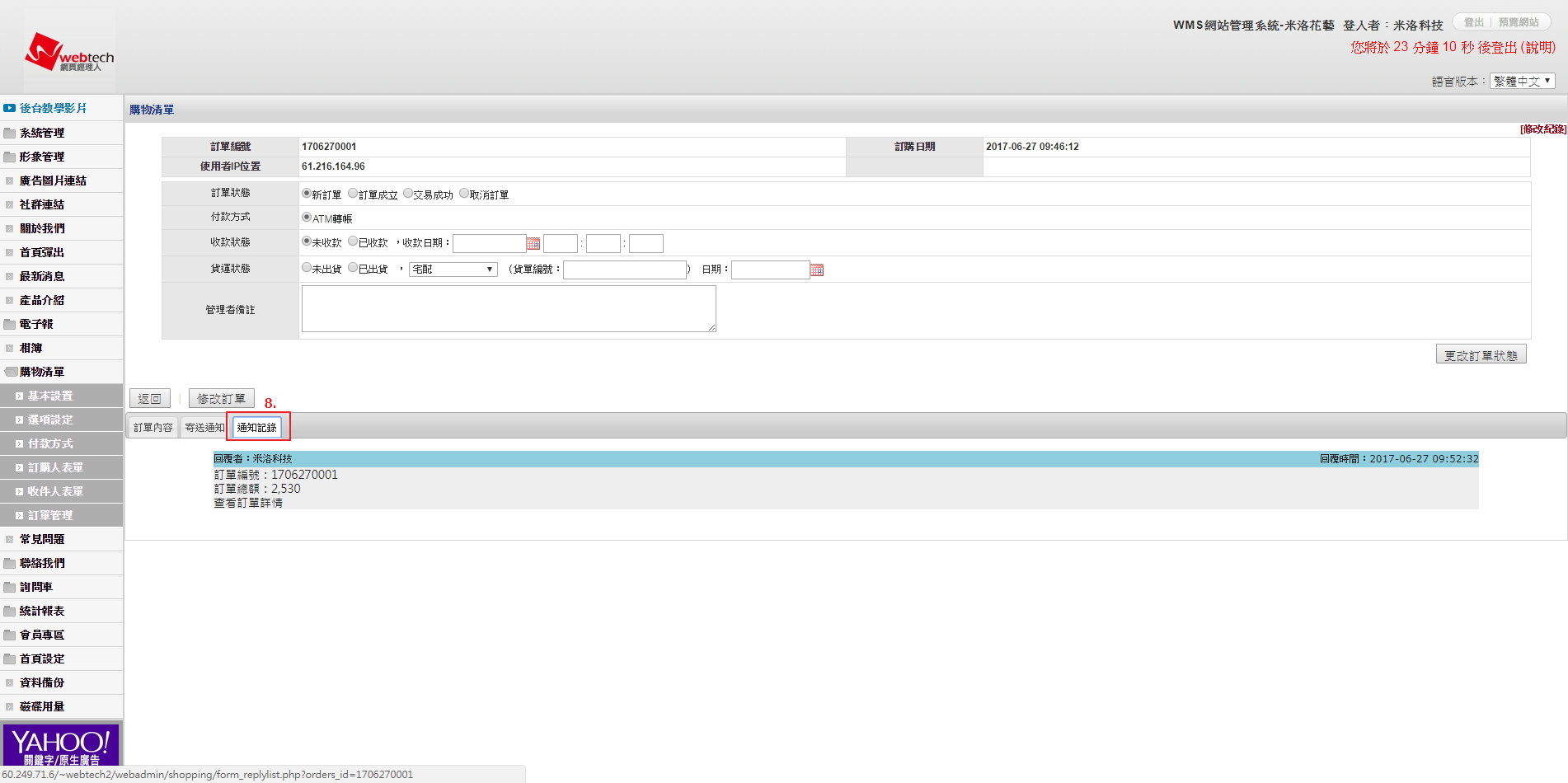Viewport: 1568px width, 783px height.
Task: Click the webtech logo
Action: pos(69,53)
